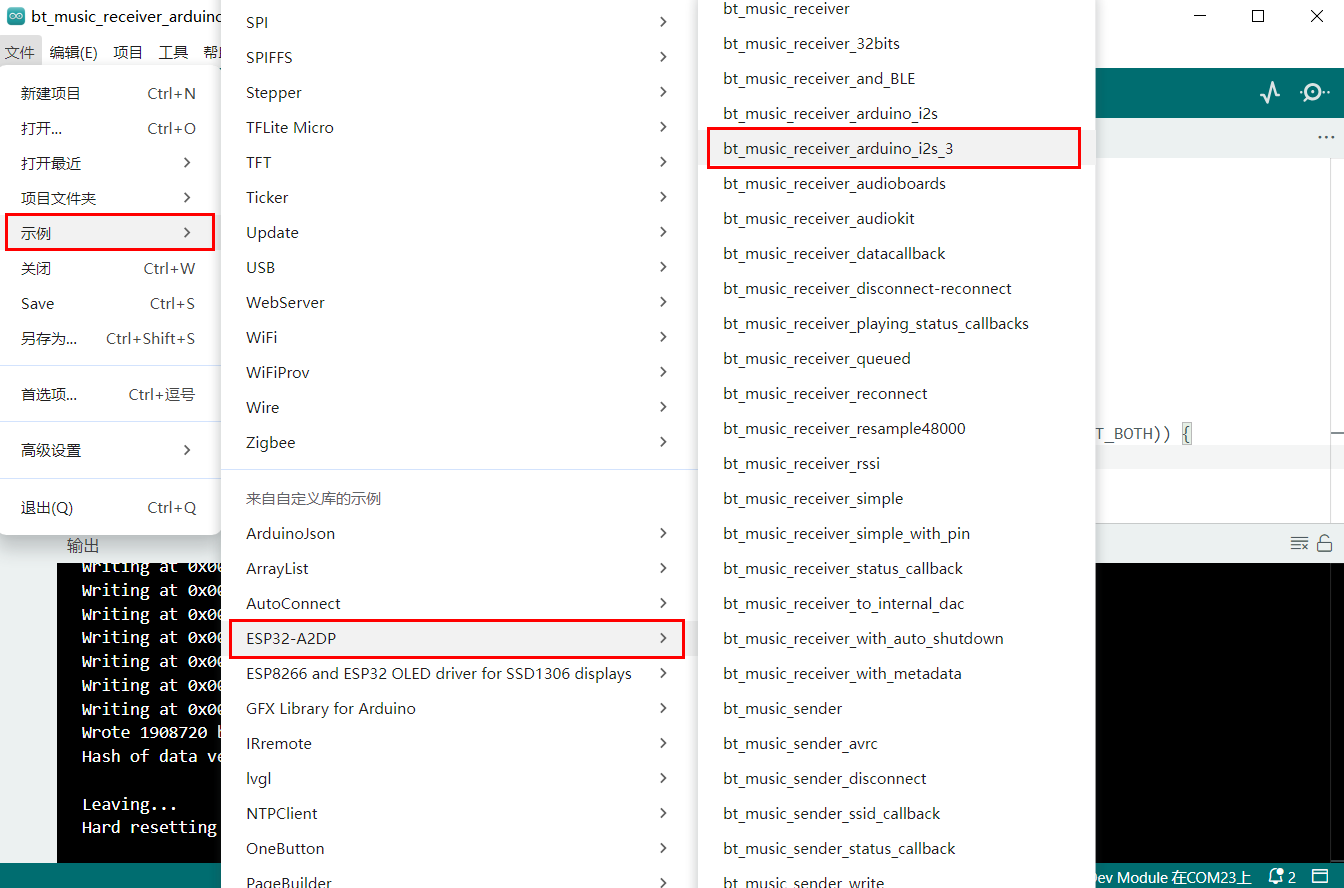Expand the NTPClient examples submenu
1344x888 pixels.
pyautogui.click(x=458, y=813)
